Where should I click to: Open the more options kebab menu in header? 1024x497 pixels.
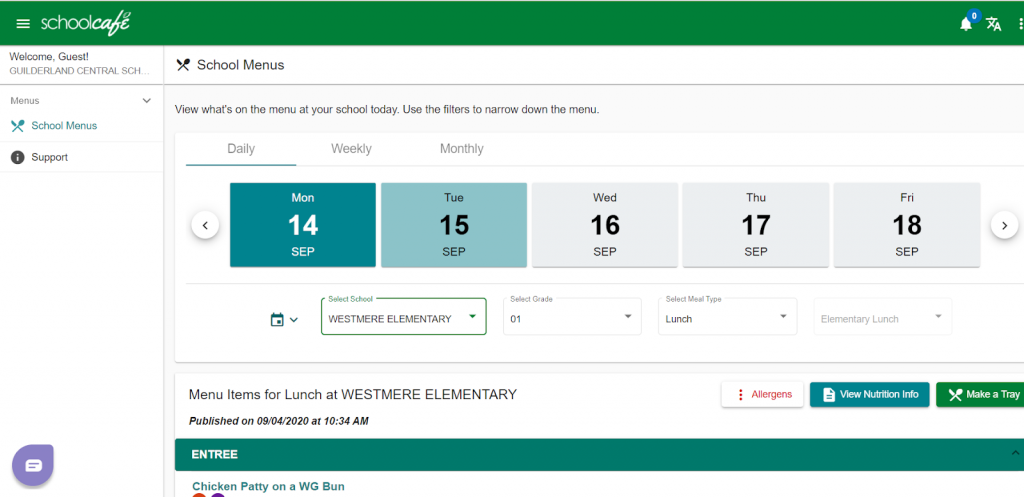pyautogui.click(x=1020, y=24)
